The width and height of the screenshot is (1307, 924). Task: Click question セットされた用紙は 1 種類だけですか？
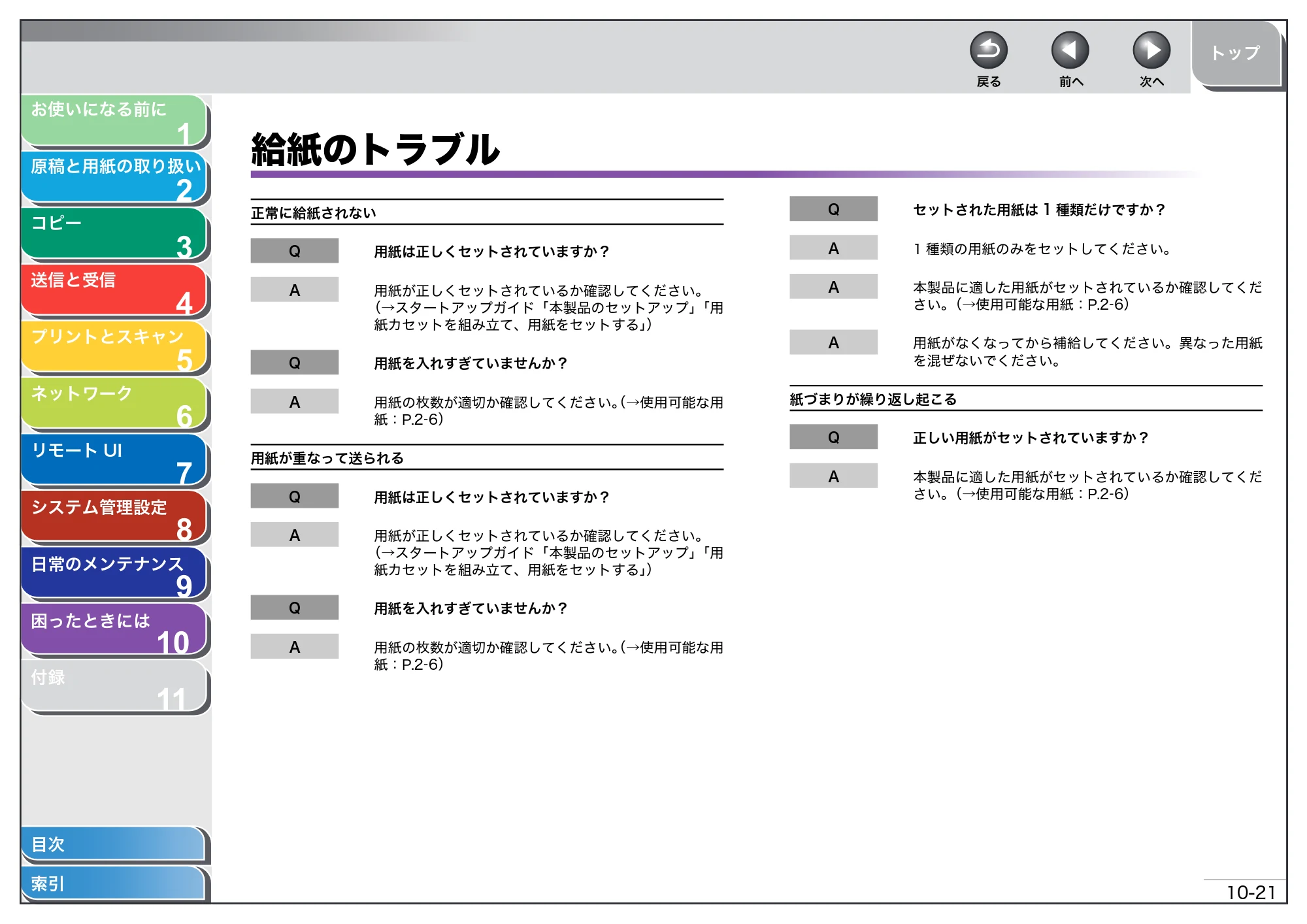tap(1039, 210)
